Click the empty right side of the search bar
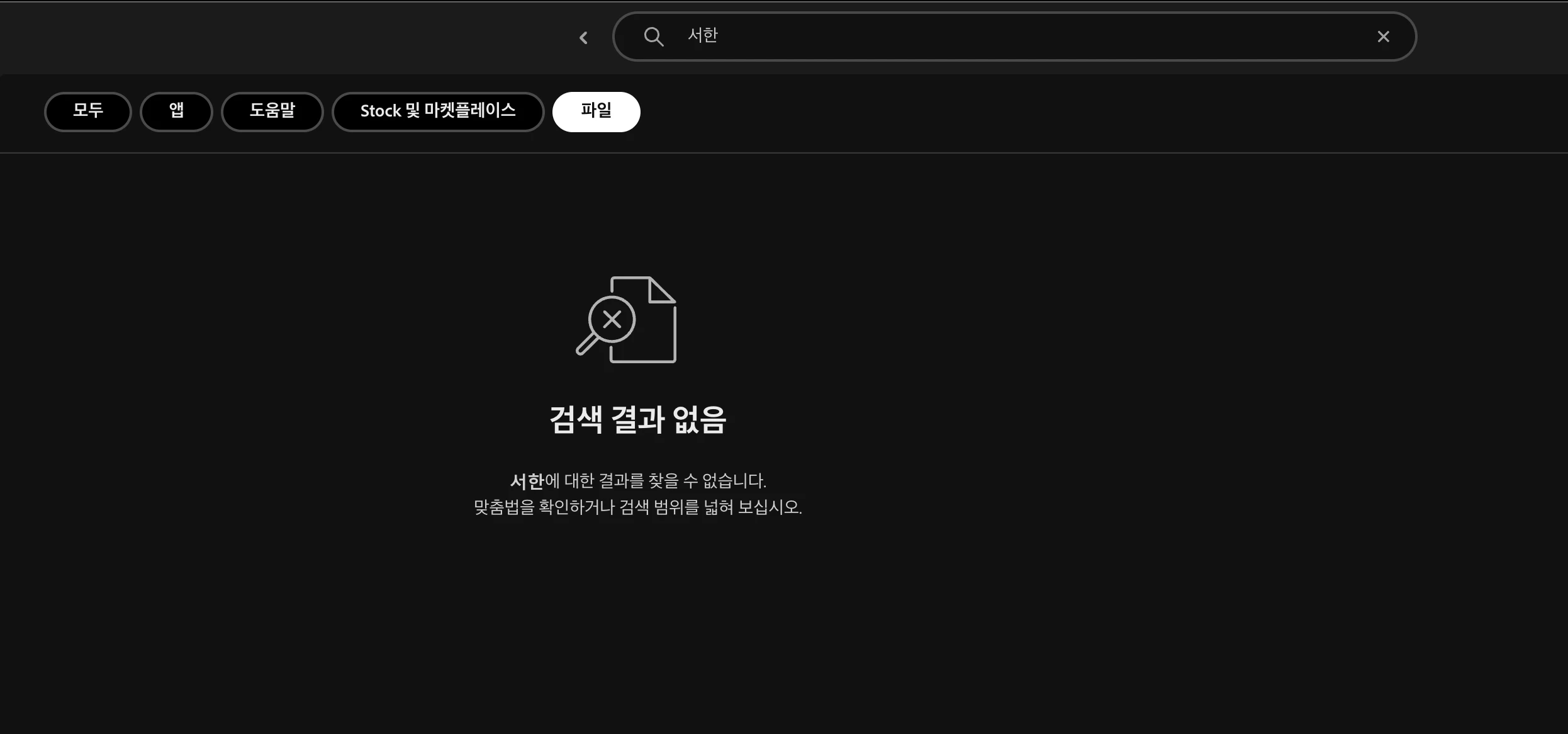The image size is (1568, 734). (x=1196, y=37)
